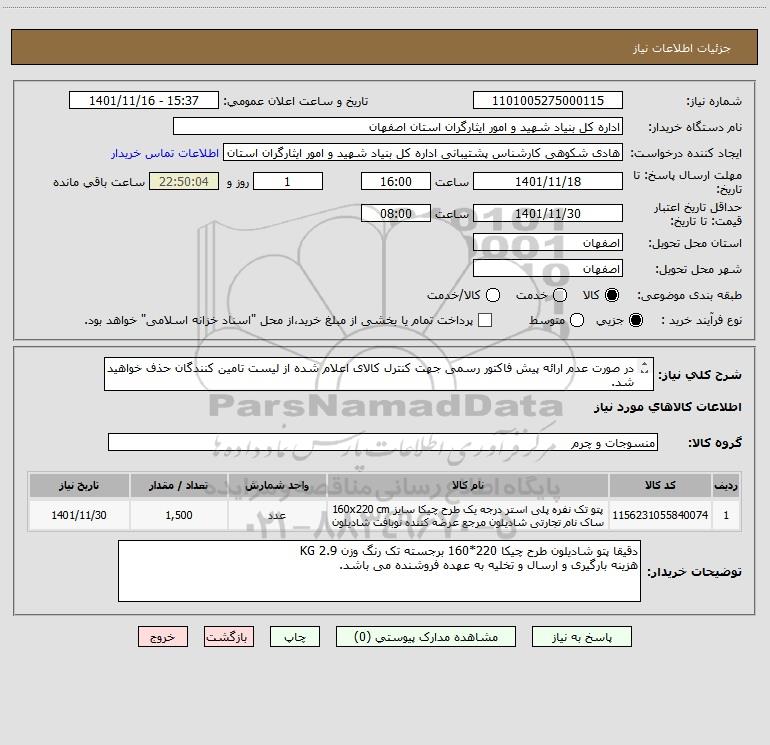Click the quantity cell 1,500
770x745 pixels.
tap(179, 515)
